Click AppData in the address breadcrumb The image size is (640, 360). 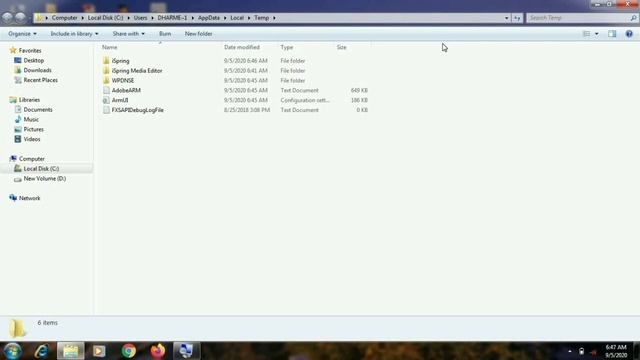(x=209, y=18)
